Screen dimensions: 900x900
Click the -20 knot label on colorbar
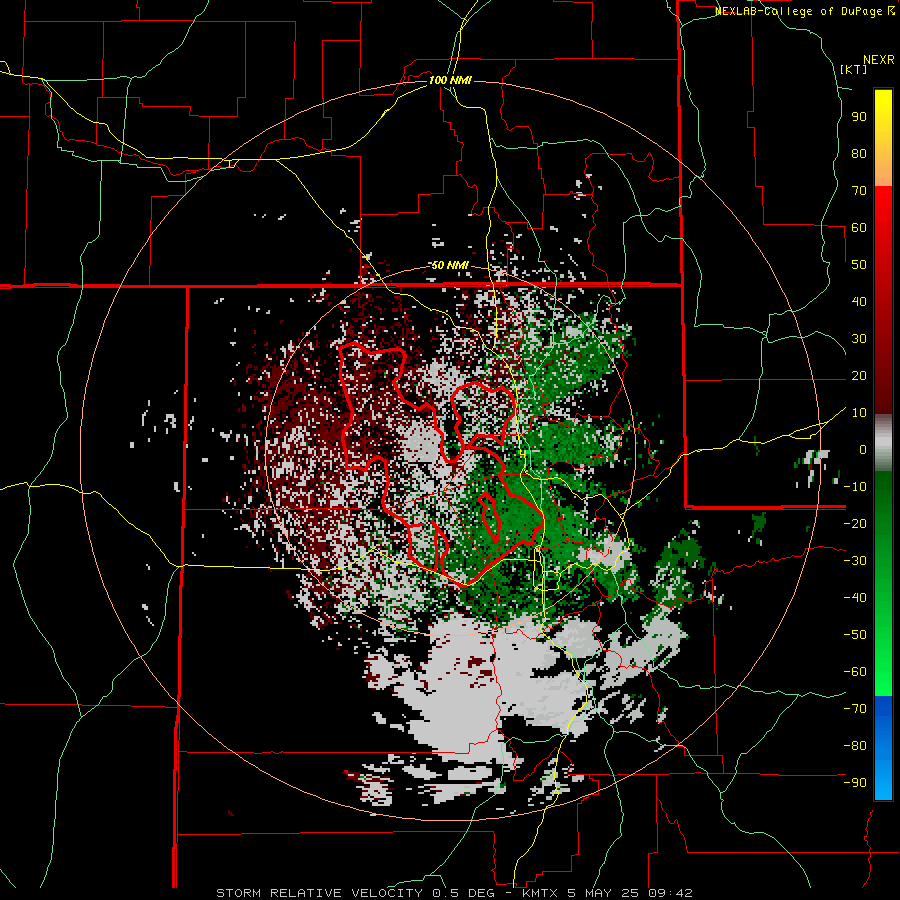tap(855, 523)
